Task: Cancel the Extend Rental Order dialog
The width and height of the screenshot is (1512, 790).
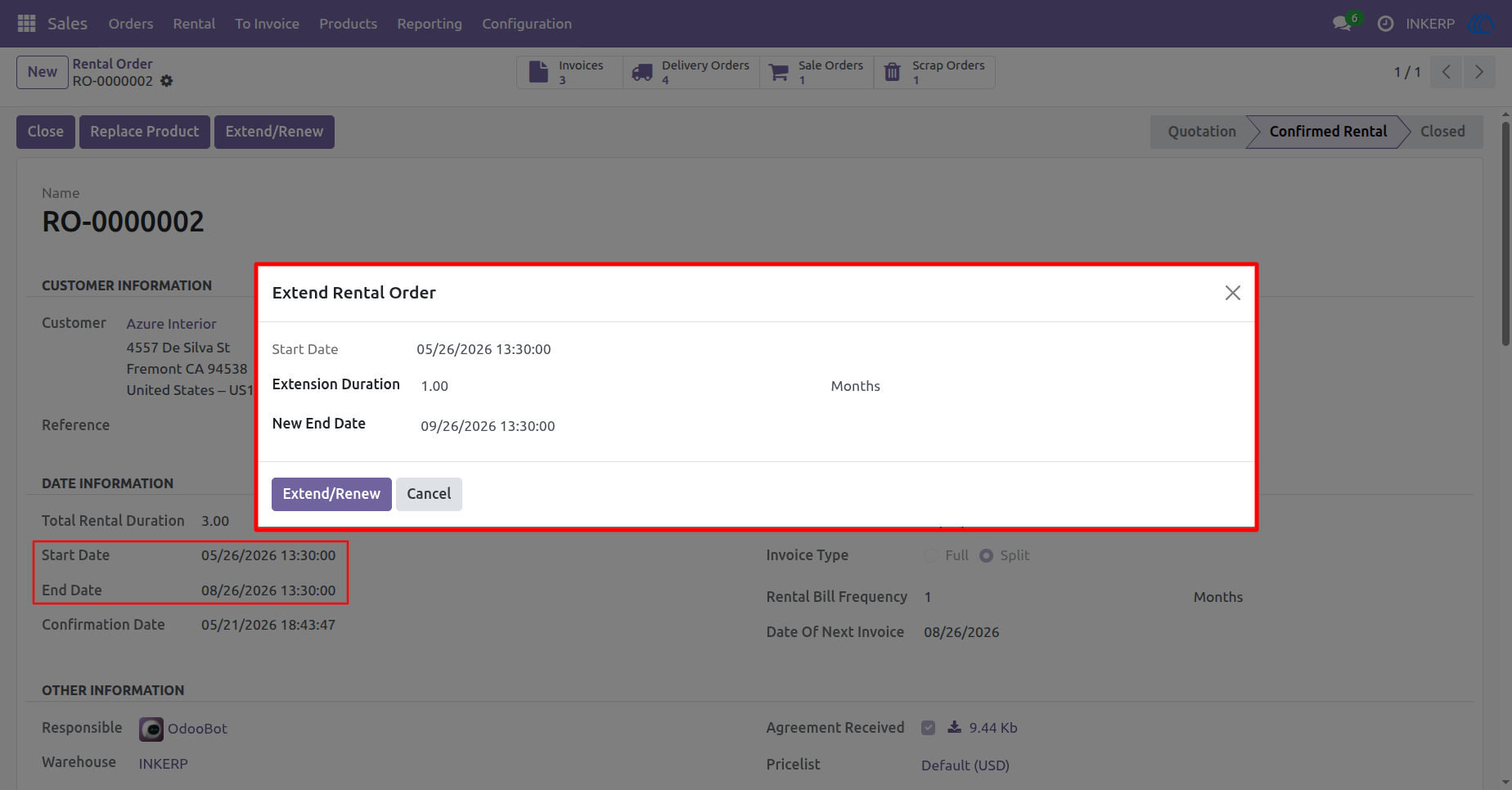Action: coord(429,494)
